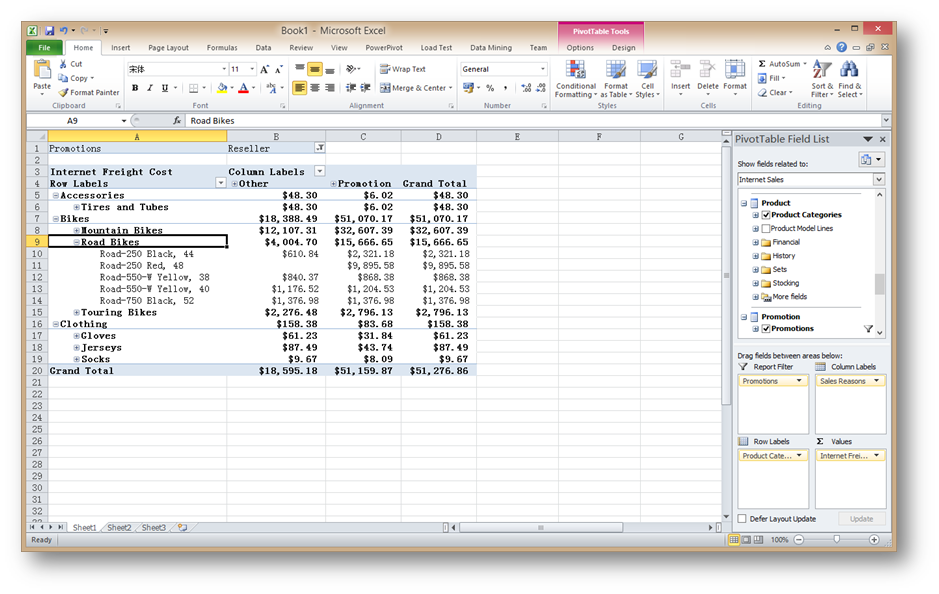This screenshot has height=594, width=939.
Task: Toggle Bold formatting
Action: (x=135, y=88)
